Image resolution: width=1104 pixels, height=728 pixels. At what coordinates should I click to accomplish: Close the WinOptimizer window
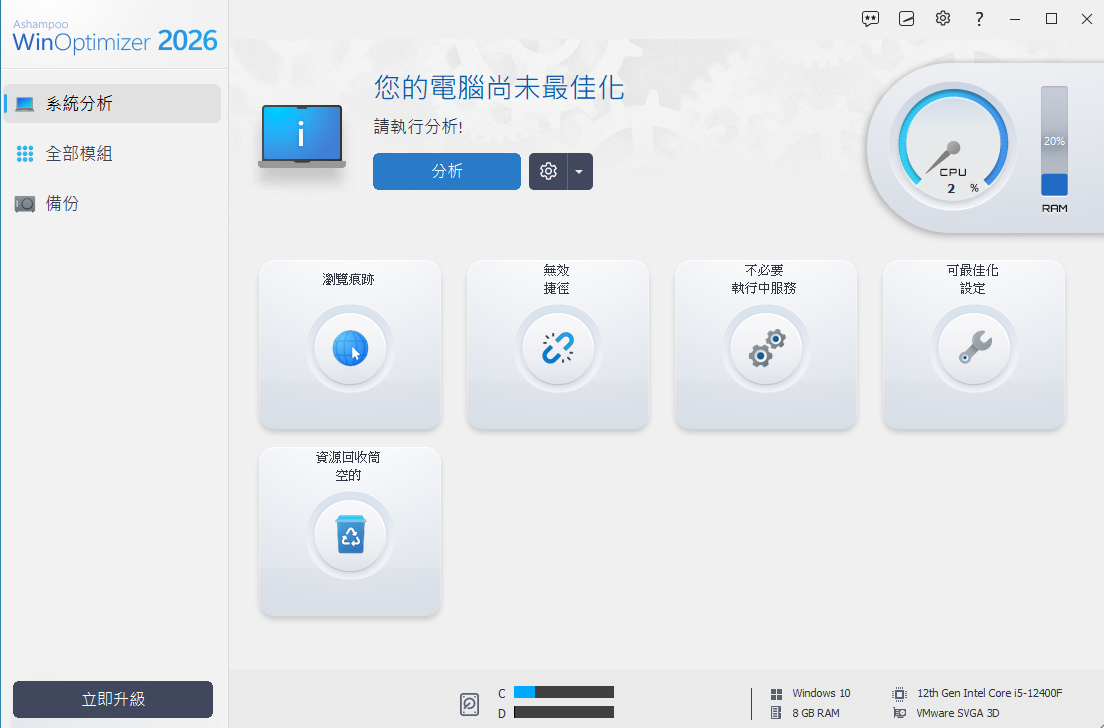[x=1086, y=19]
